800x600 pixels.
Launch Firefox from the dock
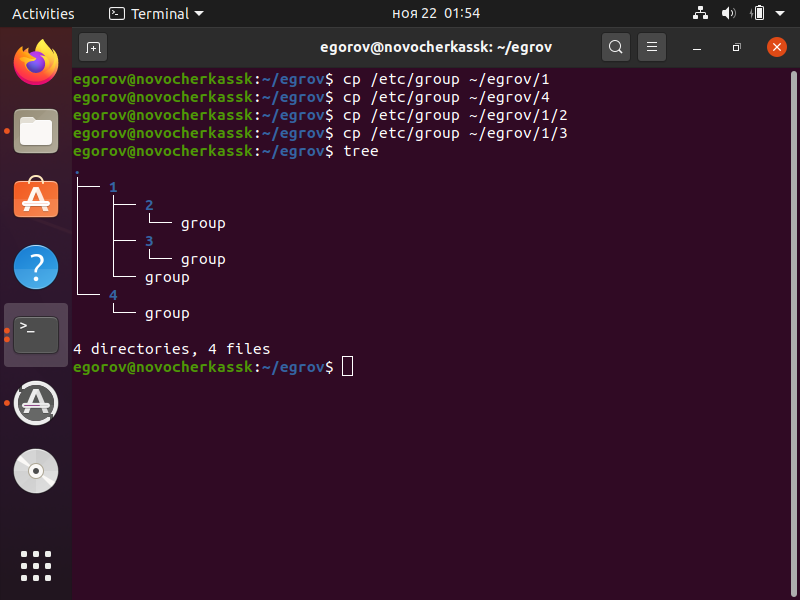click(36, 63)
